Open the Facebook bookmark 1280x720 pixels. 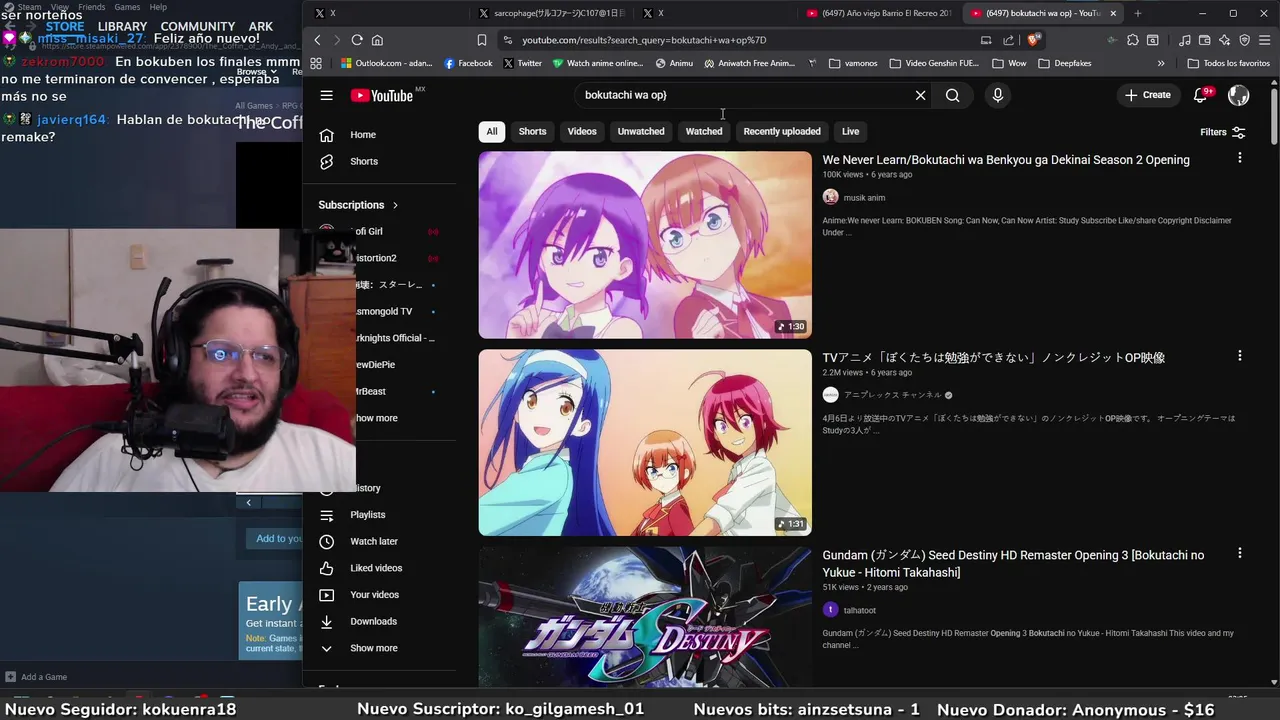click(468, 63)
